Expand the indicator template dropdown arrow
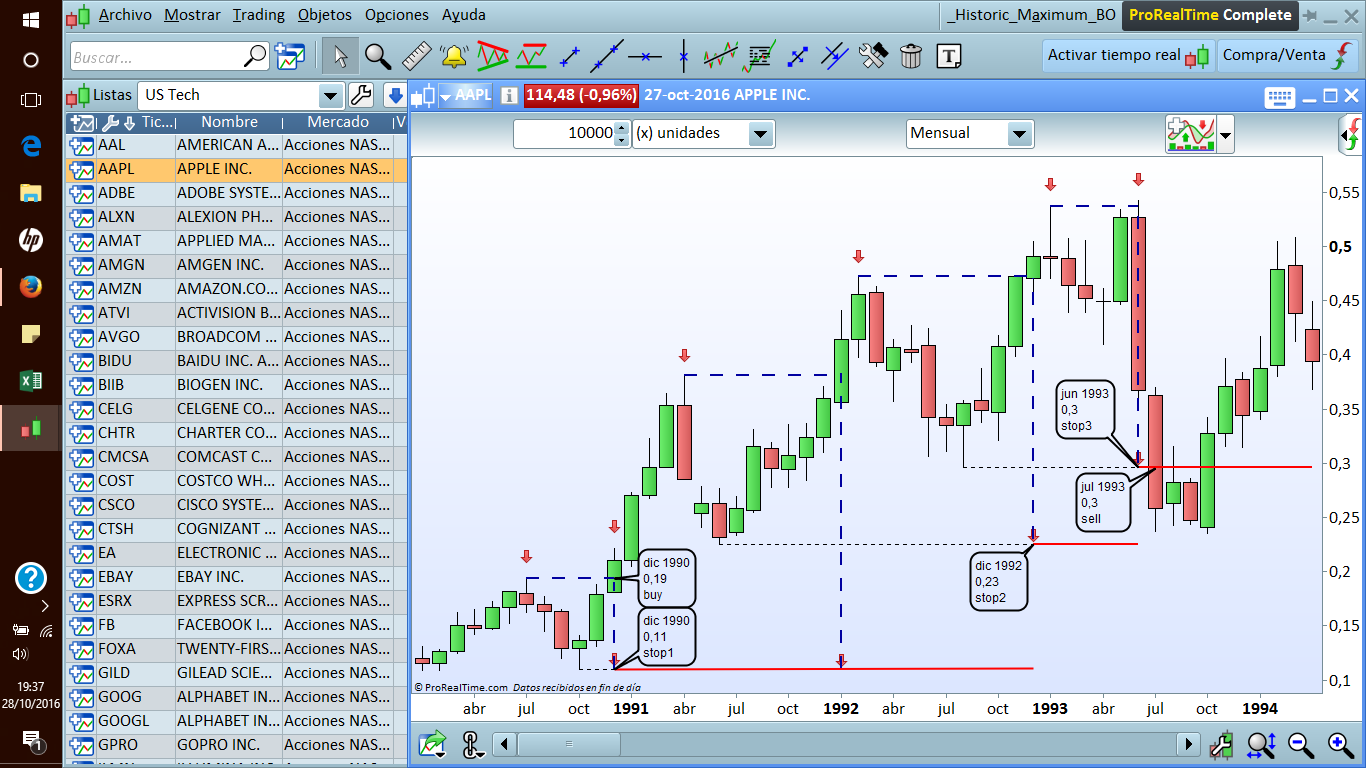The image size is (1366, 768). pos(1225,134)
